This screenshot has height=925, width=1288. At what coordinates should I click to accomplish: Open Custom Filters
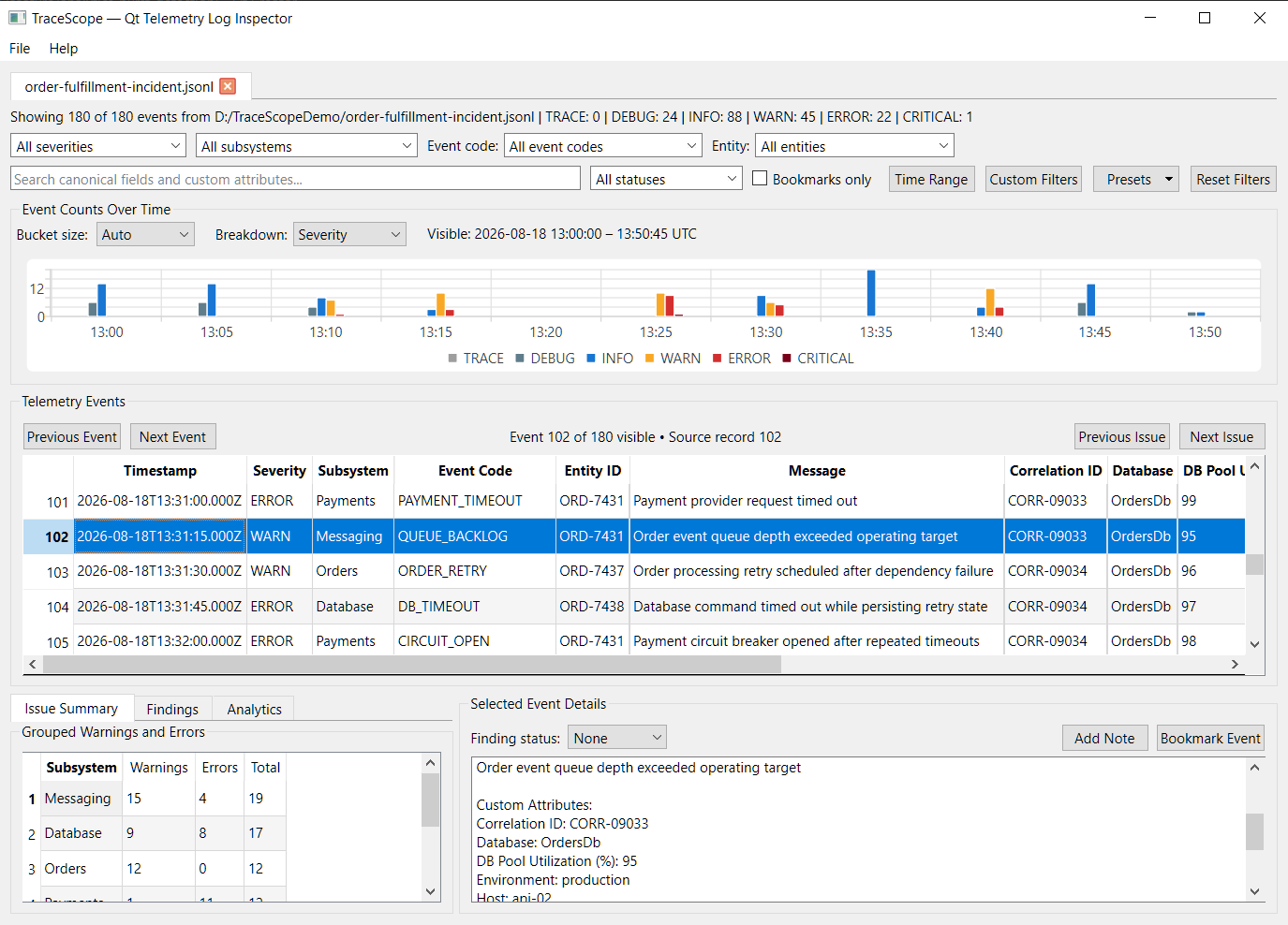(1033, 179)
